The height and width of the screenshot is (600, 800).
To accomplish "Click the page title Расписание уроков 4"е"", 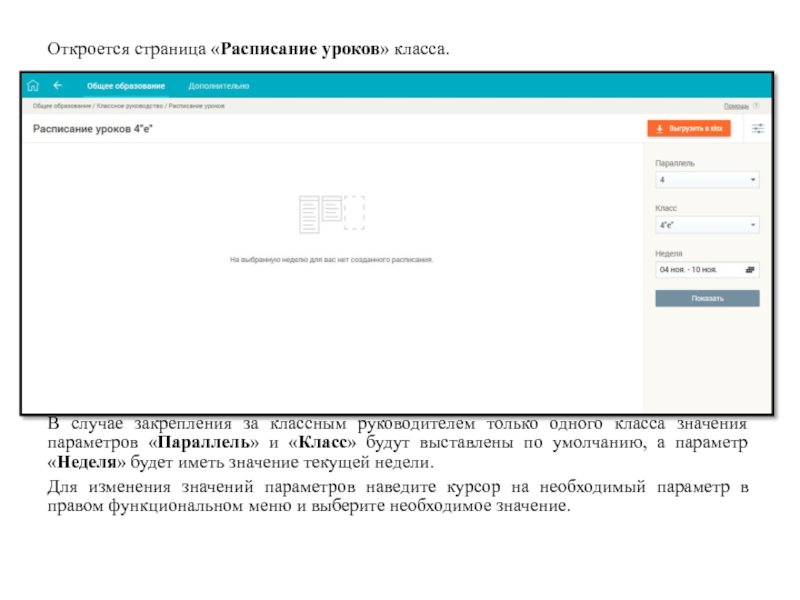I will click(x=92, y=129).
